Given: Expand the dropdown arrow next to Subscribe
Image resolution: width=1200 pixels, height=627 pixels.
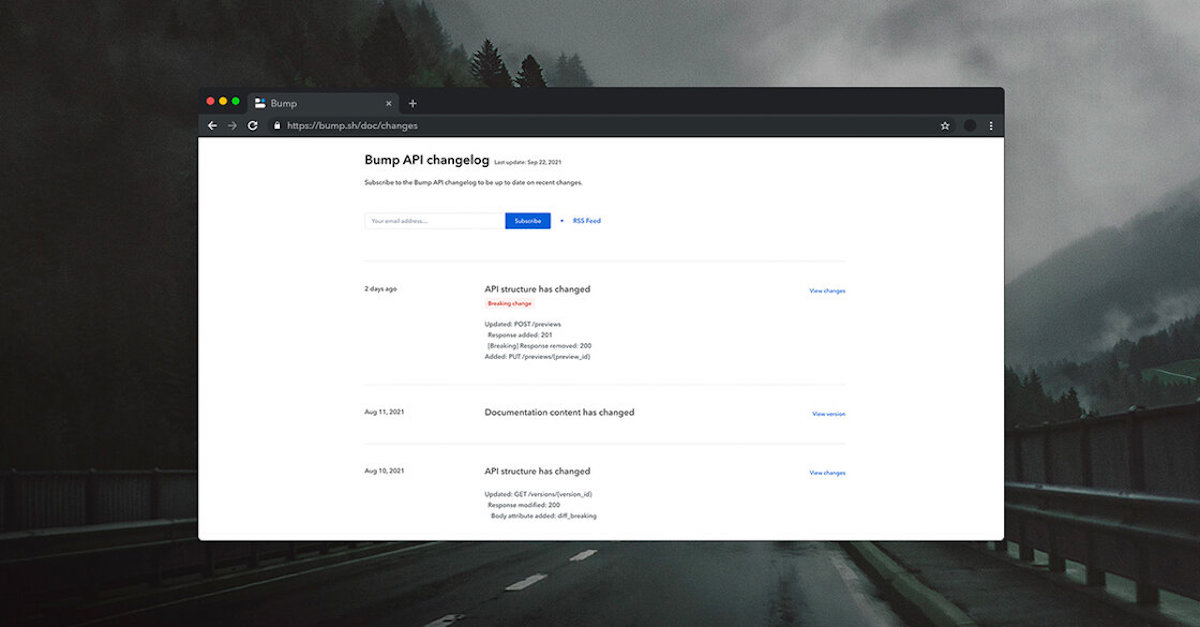Looking at the screenshot, I should click(x=560, y=220).
